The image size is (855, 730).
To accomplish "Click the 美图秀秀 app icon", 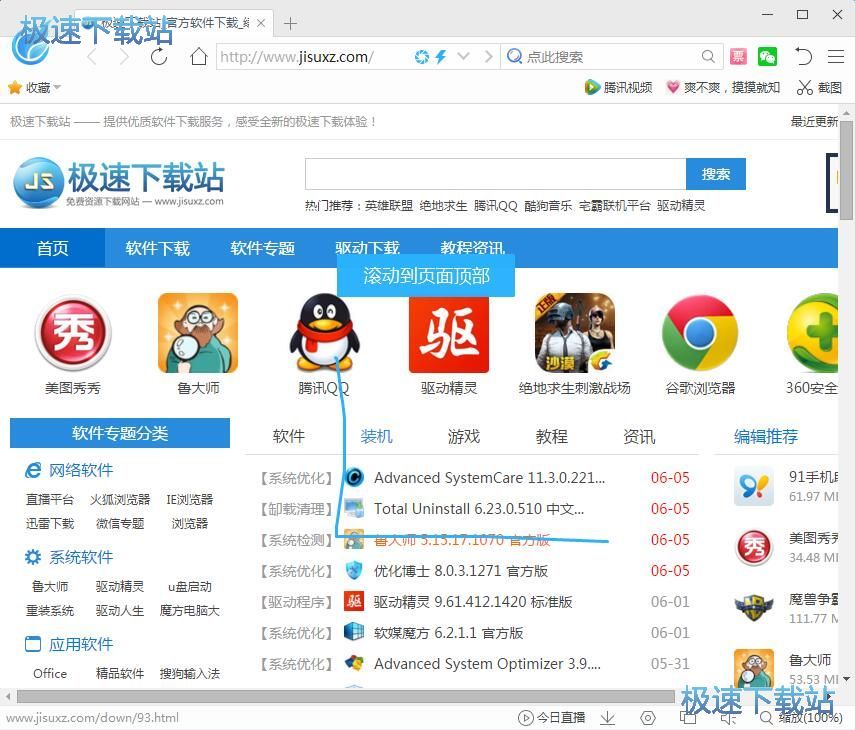I will (x=73, y=333).
